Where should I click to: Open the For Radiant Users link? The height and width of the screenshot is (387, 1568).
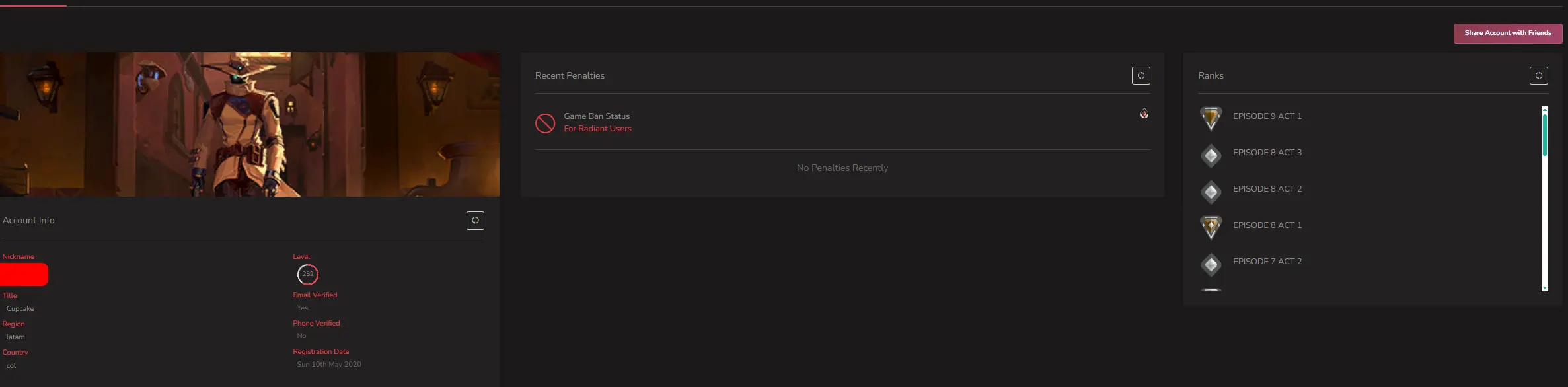(597, 129)
